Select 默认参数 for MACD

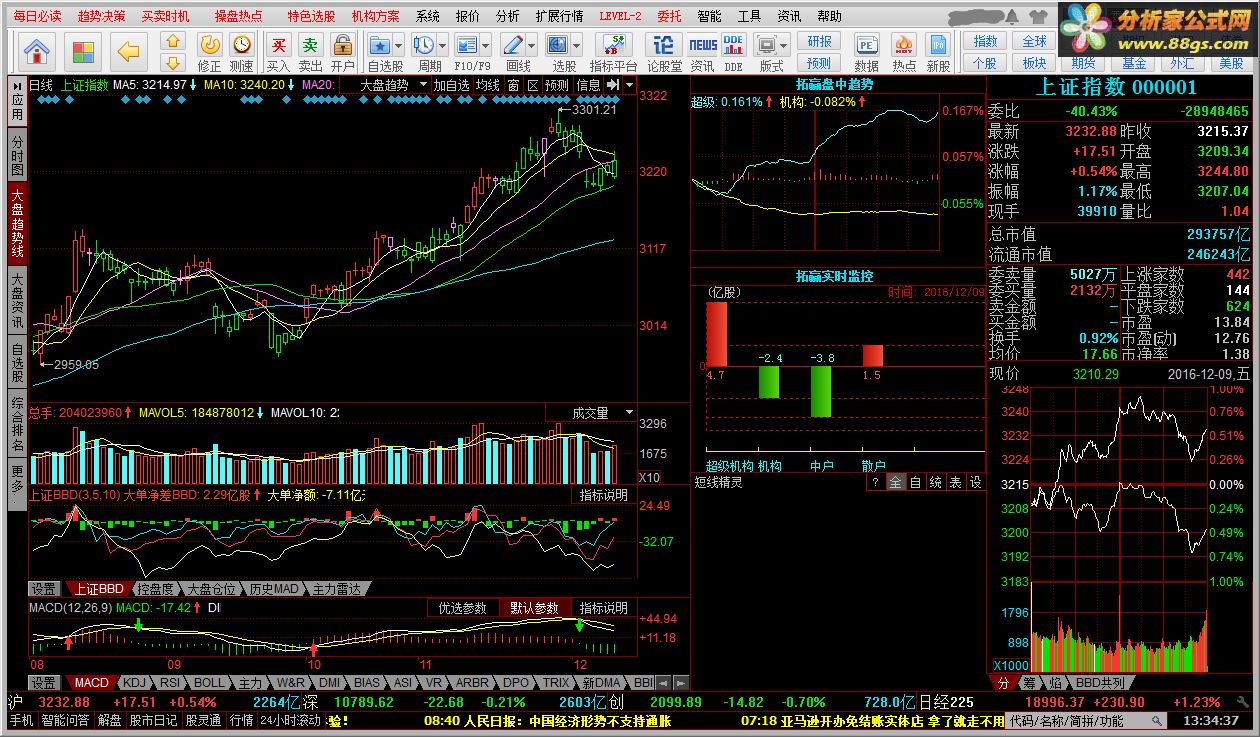click(535, 608)
